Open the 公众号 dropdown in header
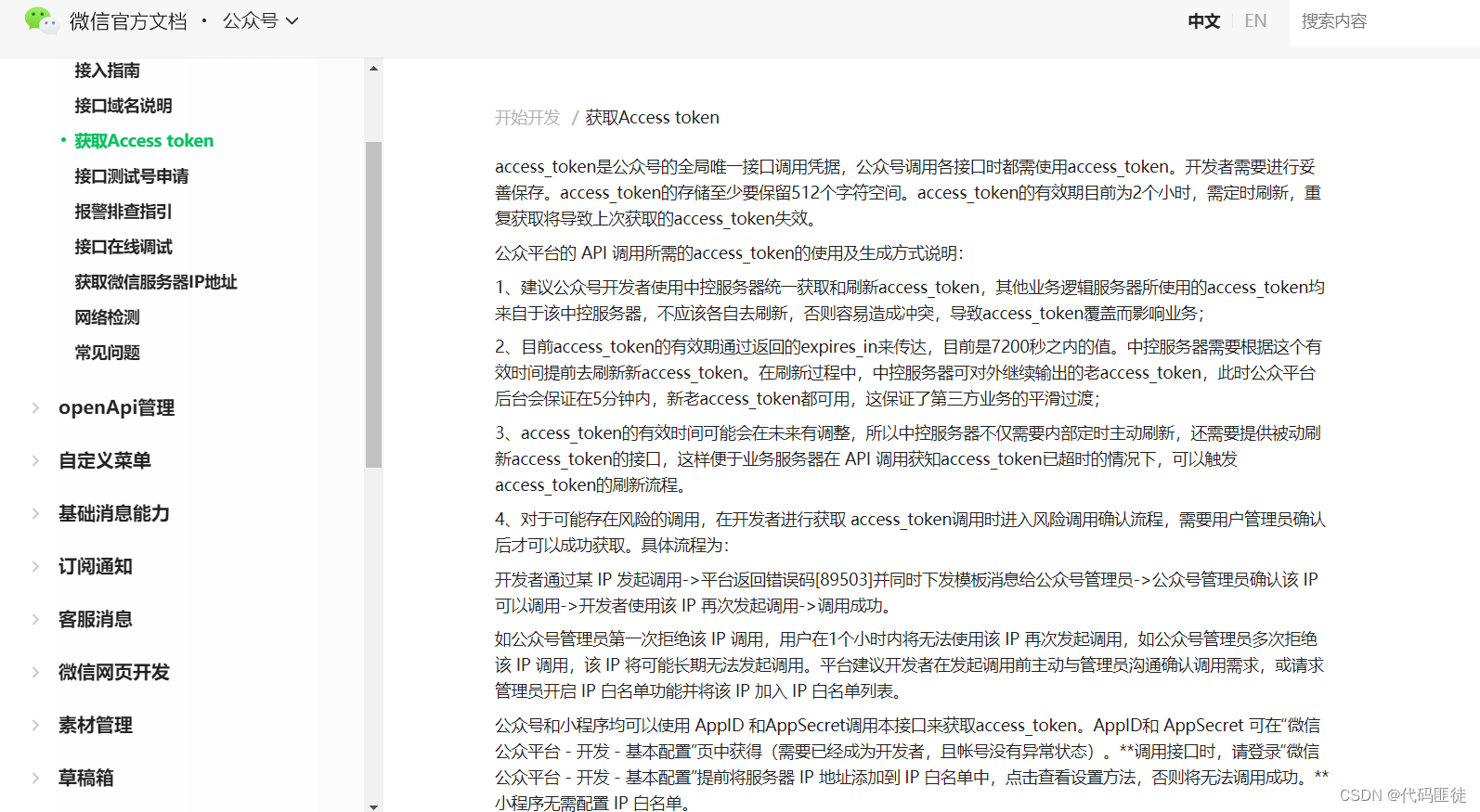 (260, 20)
